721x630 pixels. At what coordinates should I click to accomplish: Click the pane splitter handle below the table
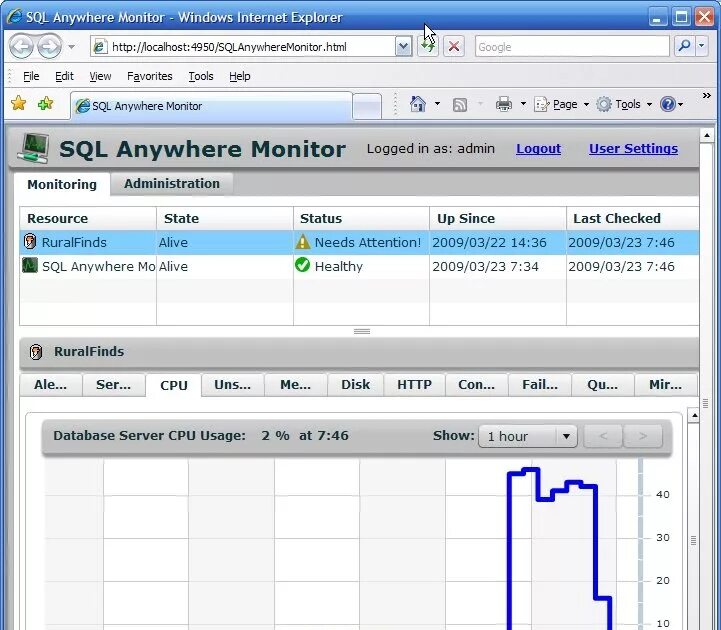(x=362, y=331)
